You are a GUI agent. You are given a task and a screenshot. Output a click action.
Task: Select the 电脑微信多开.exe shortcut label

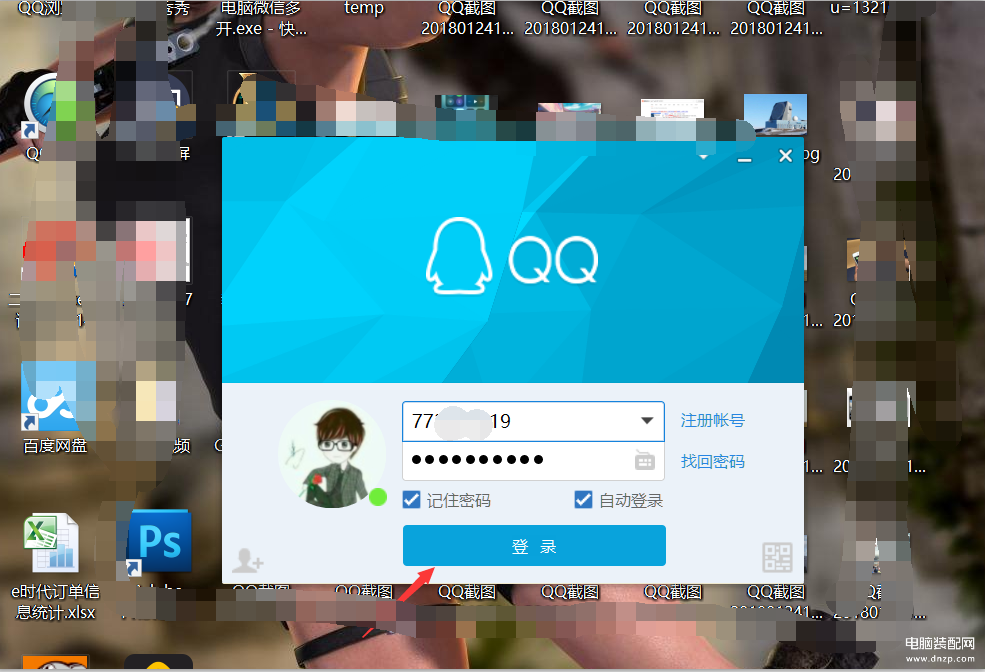coord(261,18)
